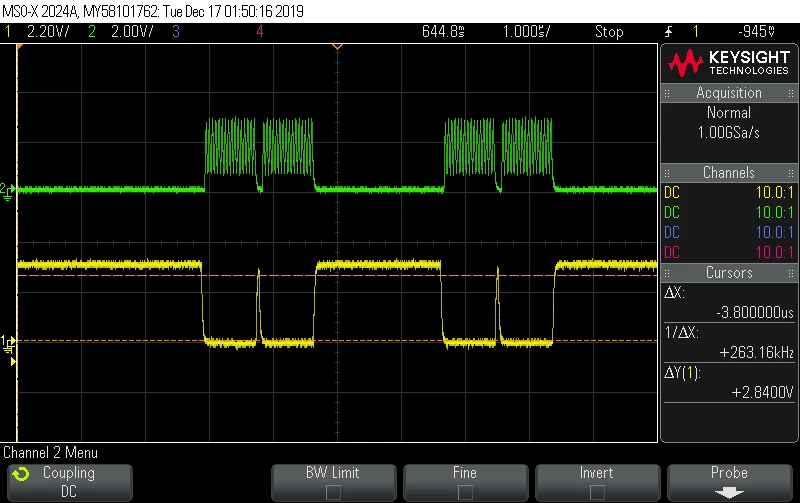Screen dimensions: 800x503
Task: Select channel 1 scale 2.20V/
Action: click(x=47, y=32)
